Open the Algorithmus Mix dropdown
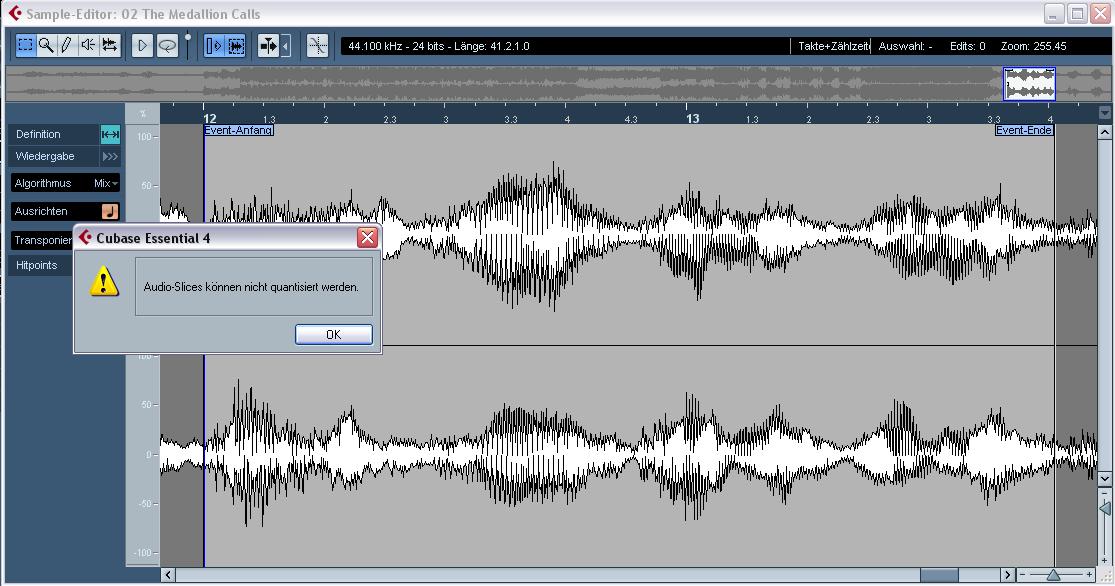The image size is (1115, 586). tap(106, 183)
